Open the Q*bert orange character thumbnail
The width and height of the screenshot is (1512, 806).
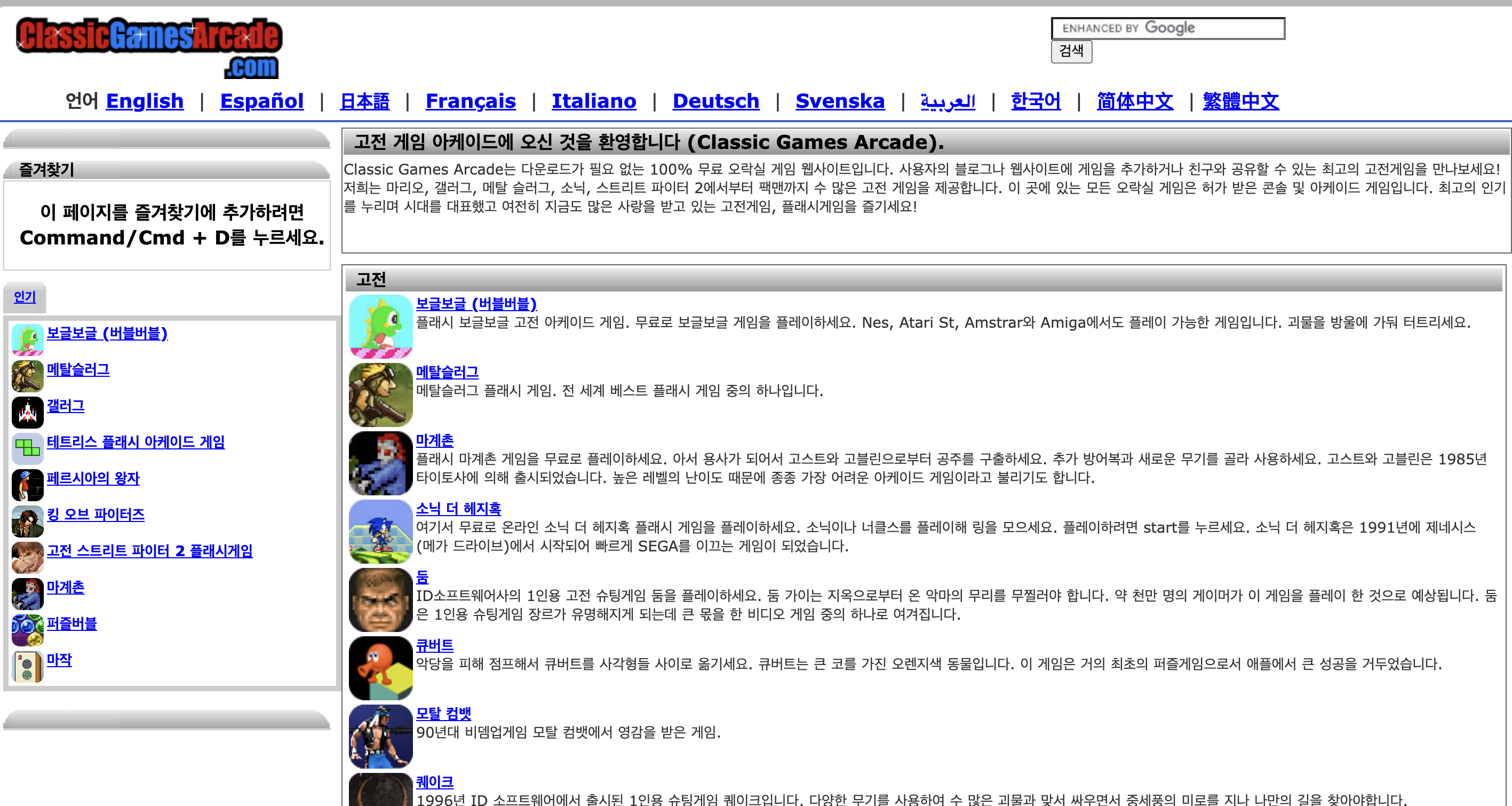tap(380, 667)
